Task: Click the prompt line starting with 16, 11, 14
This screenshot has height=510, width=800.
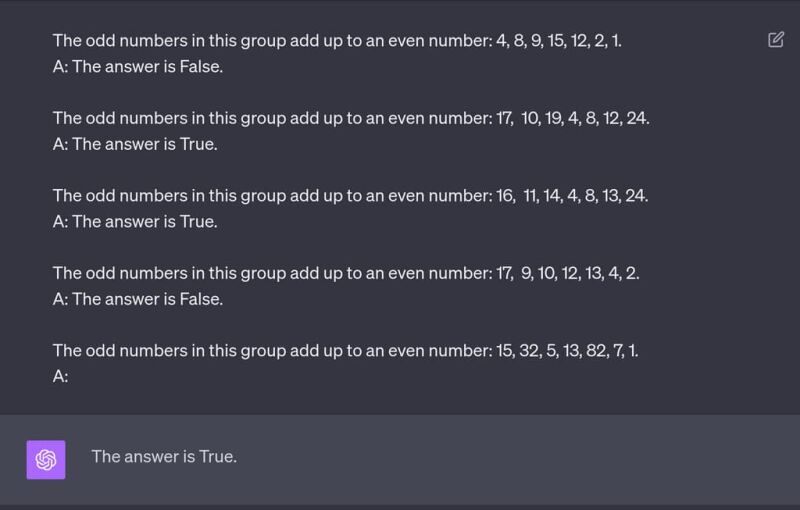Action: click(350, 196)
